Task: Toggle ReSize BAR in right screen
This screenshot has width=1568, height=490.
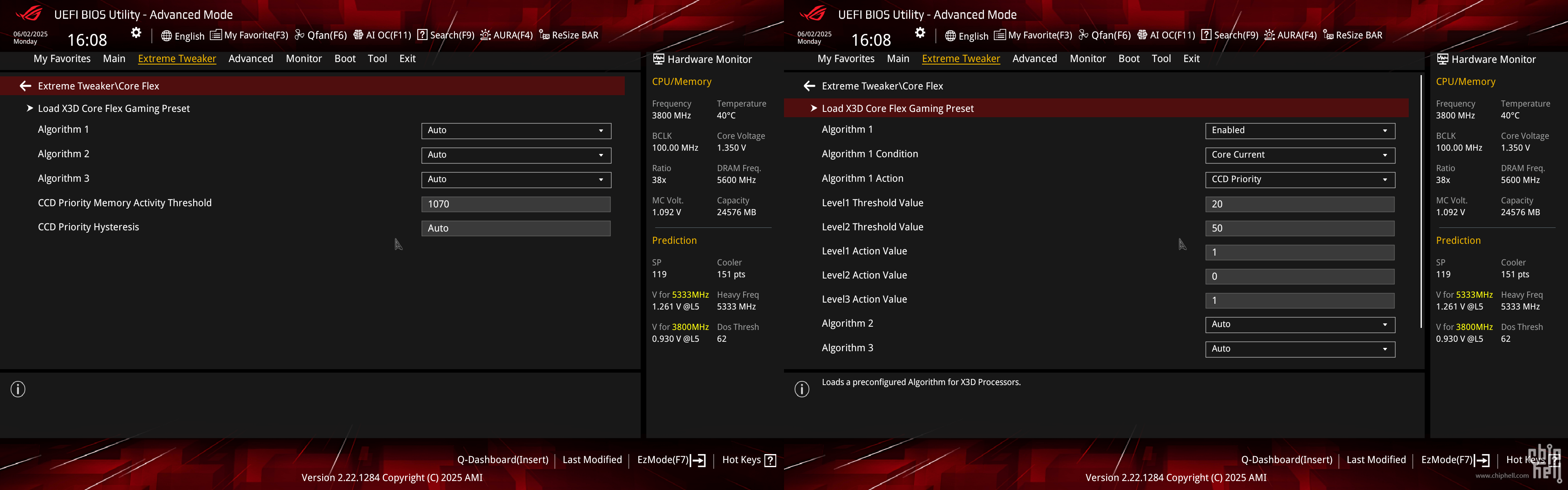Action: (1352, 35)
